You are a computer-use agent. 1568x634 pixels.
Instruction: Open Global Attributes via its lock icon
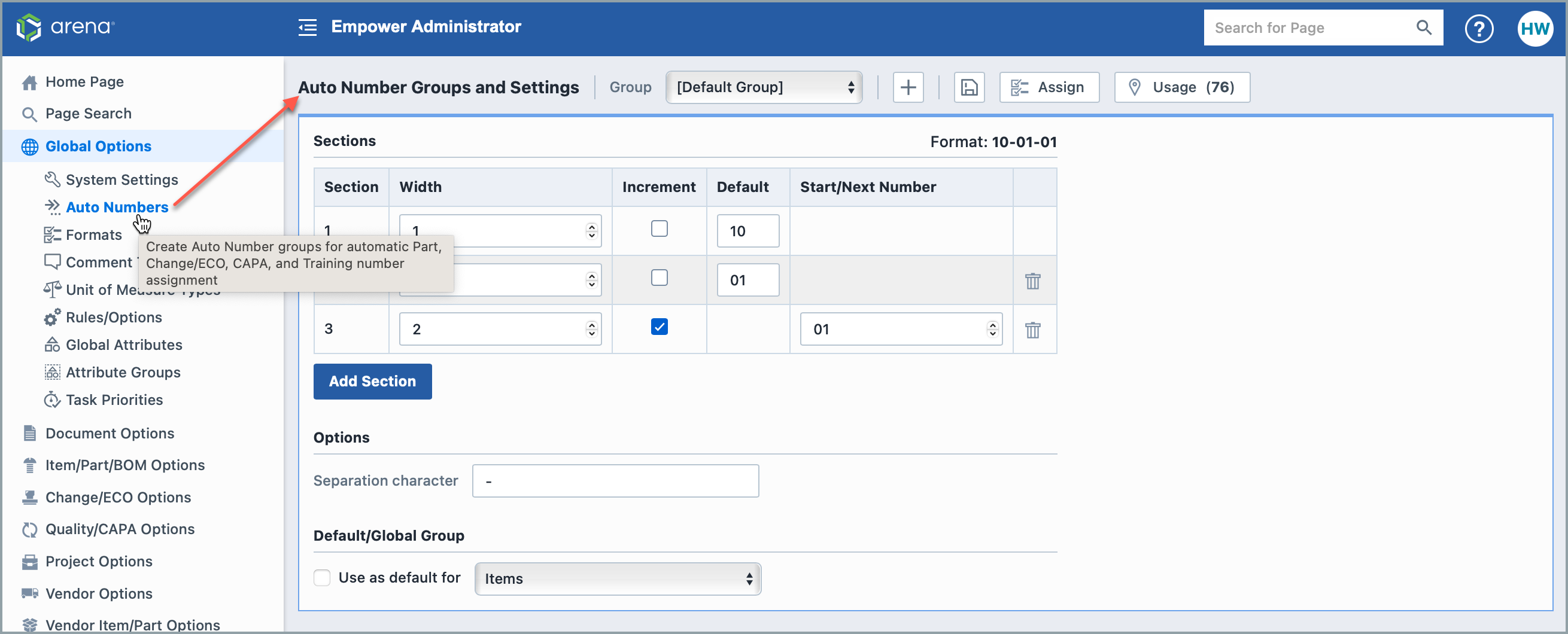(x=52, y=345)
